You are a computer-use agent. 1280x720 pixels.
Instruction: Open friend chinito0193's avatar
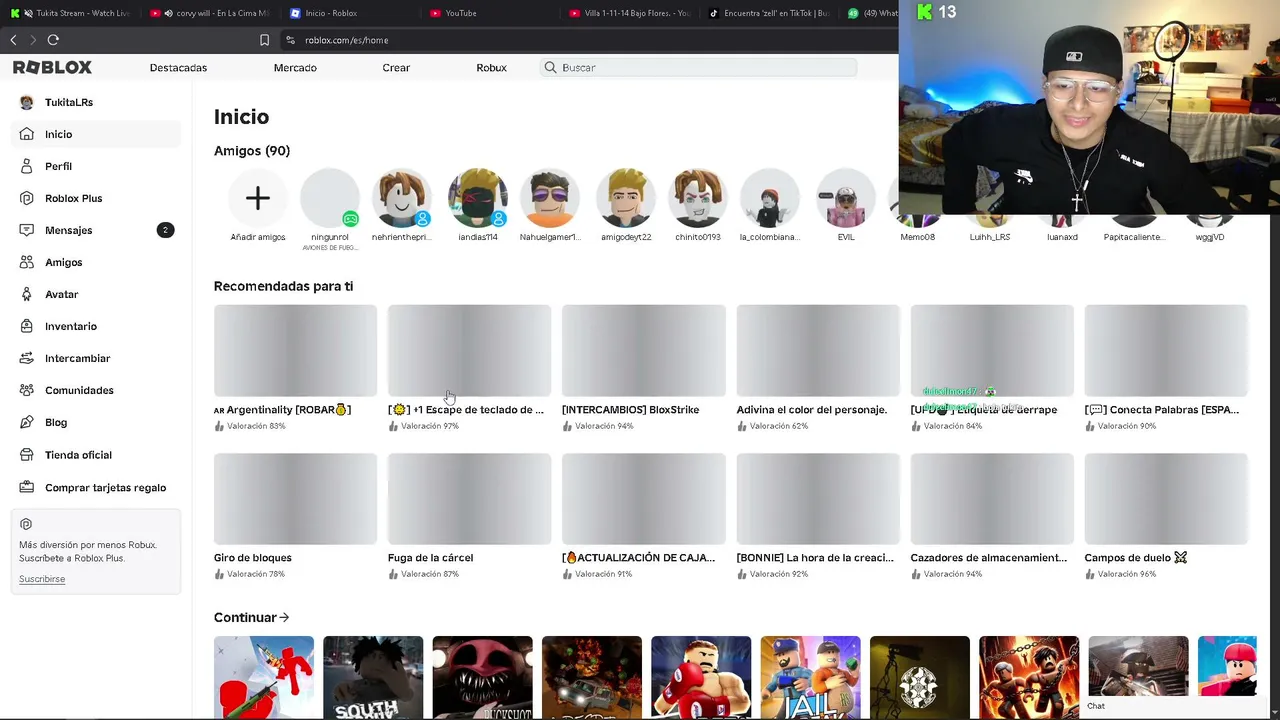tap(698, 198)
